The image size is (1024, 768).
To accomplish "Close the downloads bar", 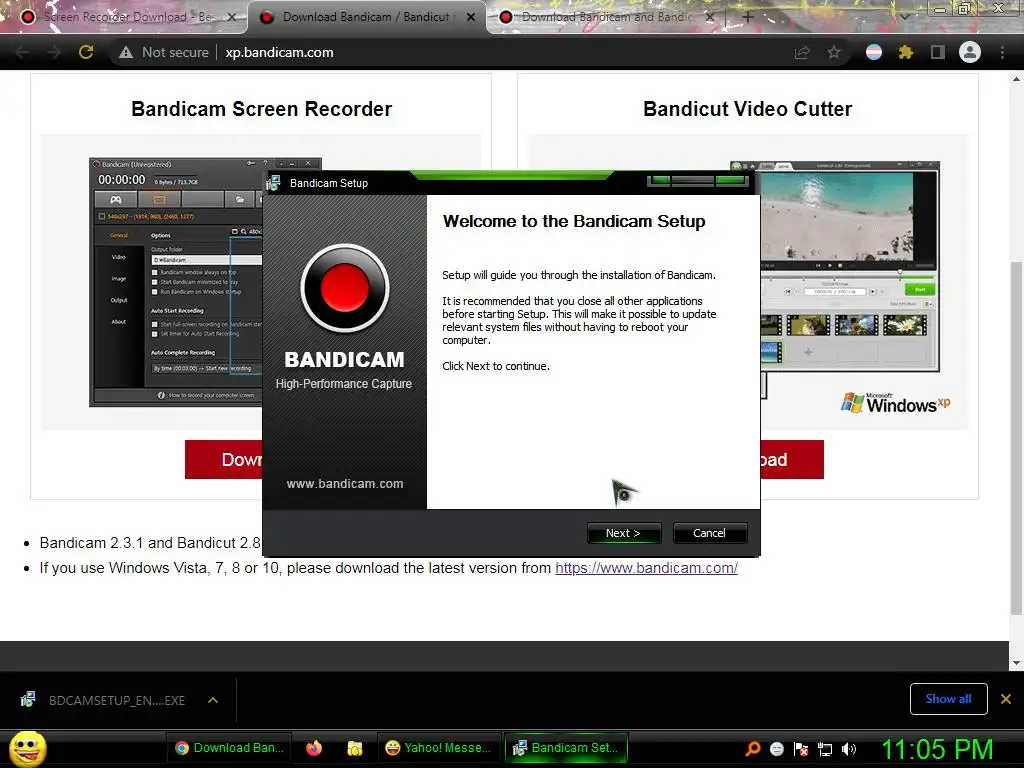I will tap(1006, 699).
